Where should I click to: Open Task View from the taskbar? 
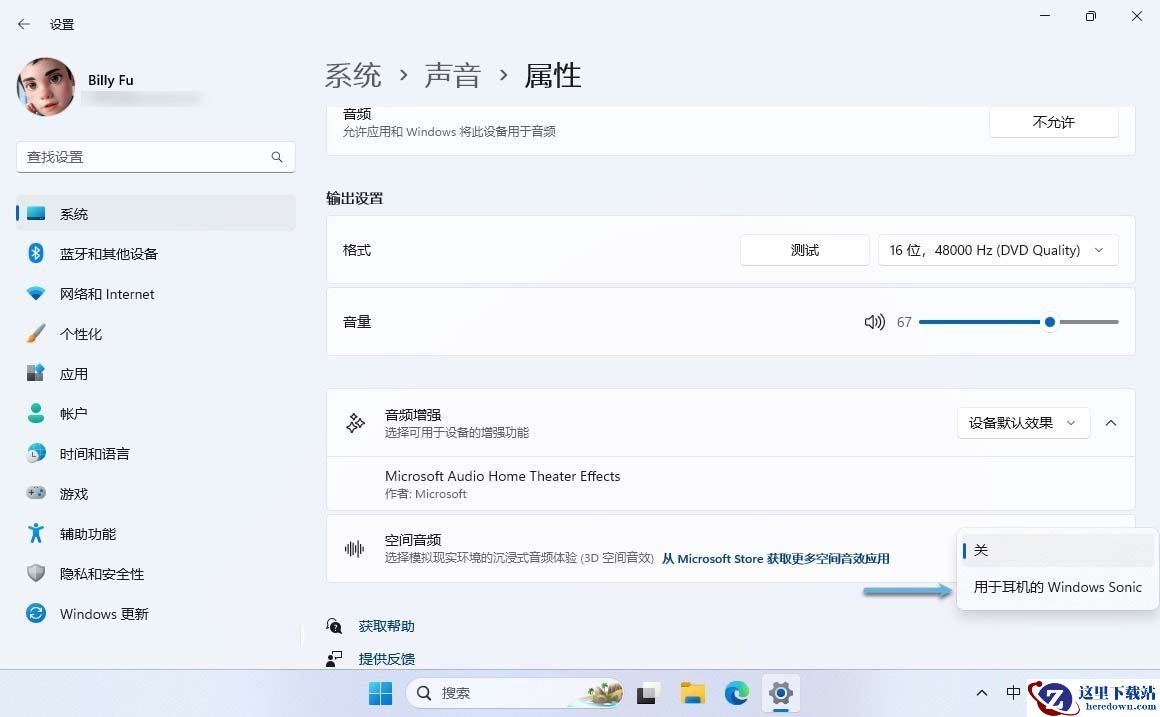647,693
